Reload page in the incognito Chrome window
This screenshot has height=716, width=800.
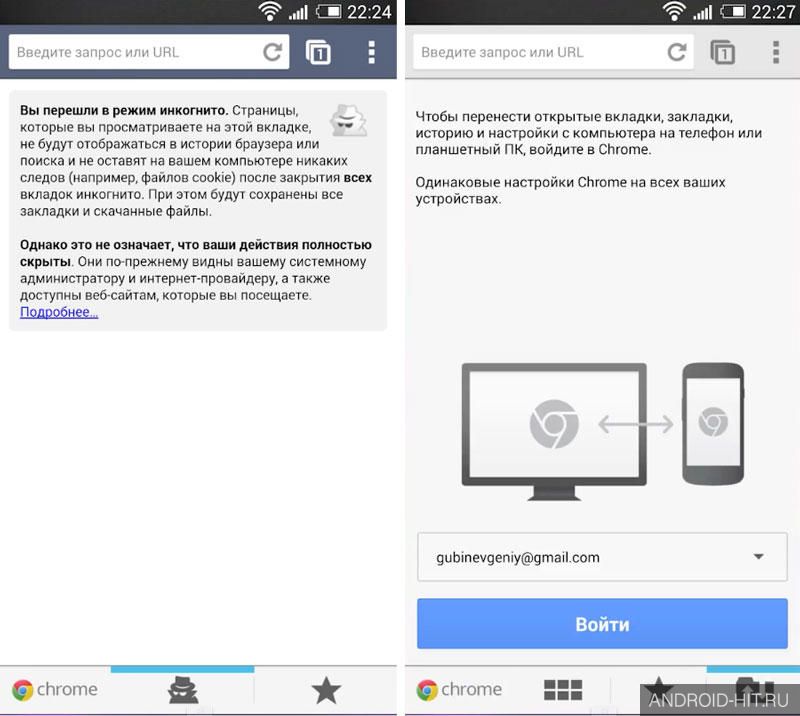pyautogui.click(x=272, y=52)
